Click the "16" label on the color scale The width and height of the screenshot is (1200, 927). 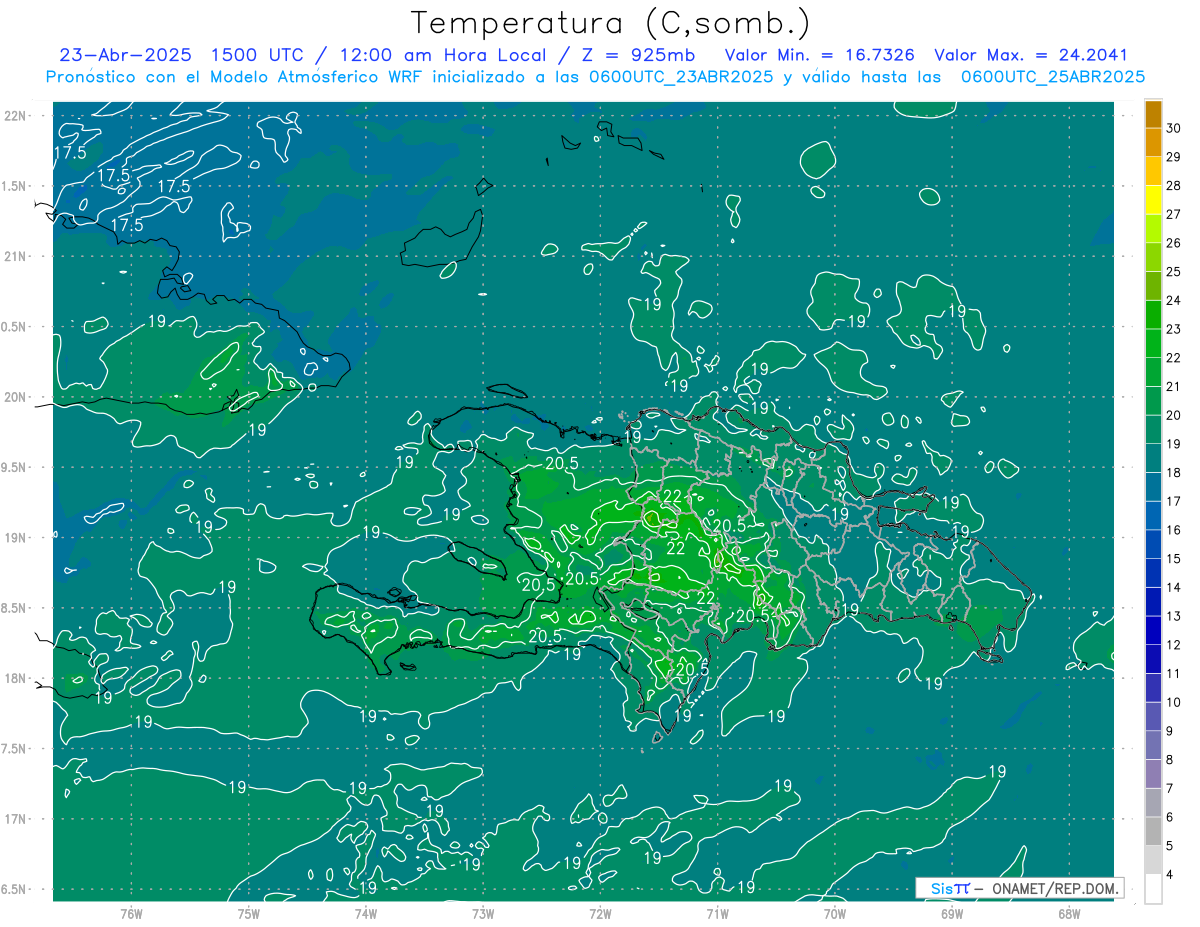point(1174,530)
